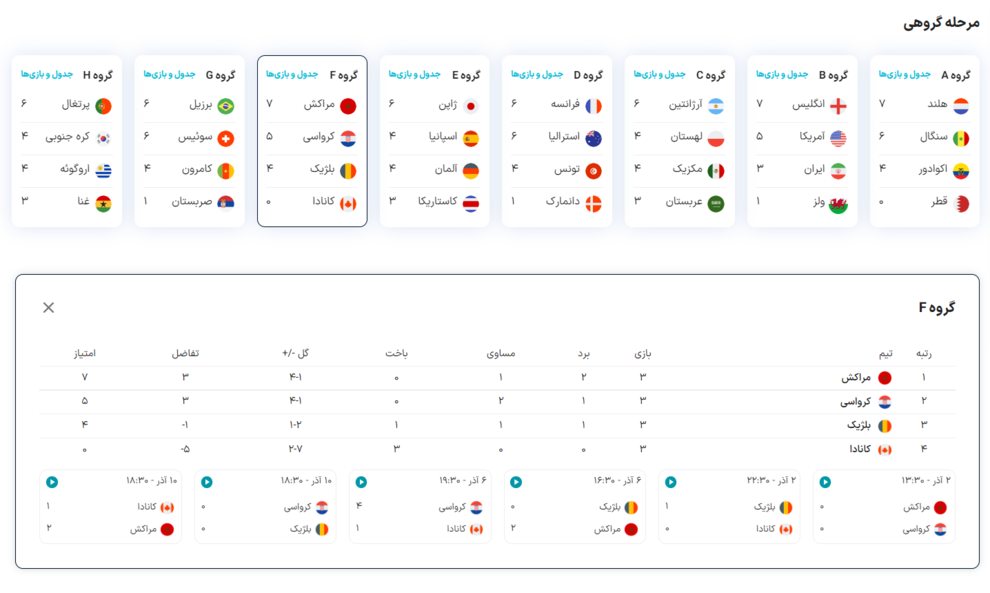The width and height of the screenshot is (990, 593).
Task: Select Morocco team name in standings table
Action: [855, 378]
